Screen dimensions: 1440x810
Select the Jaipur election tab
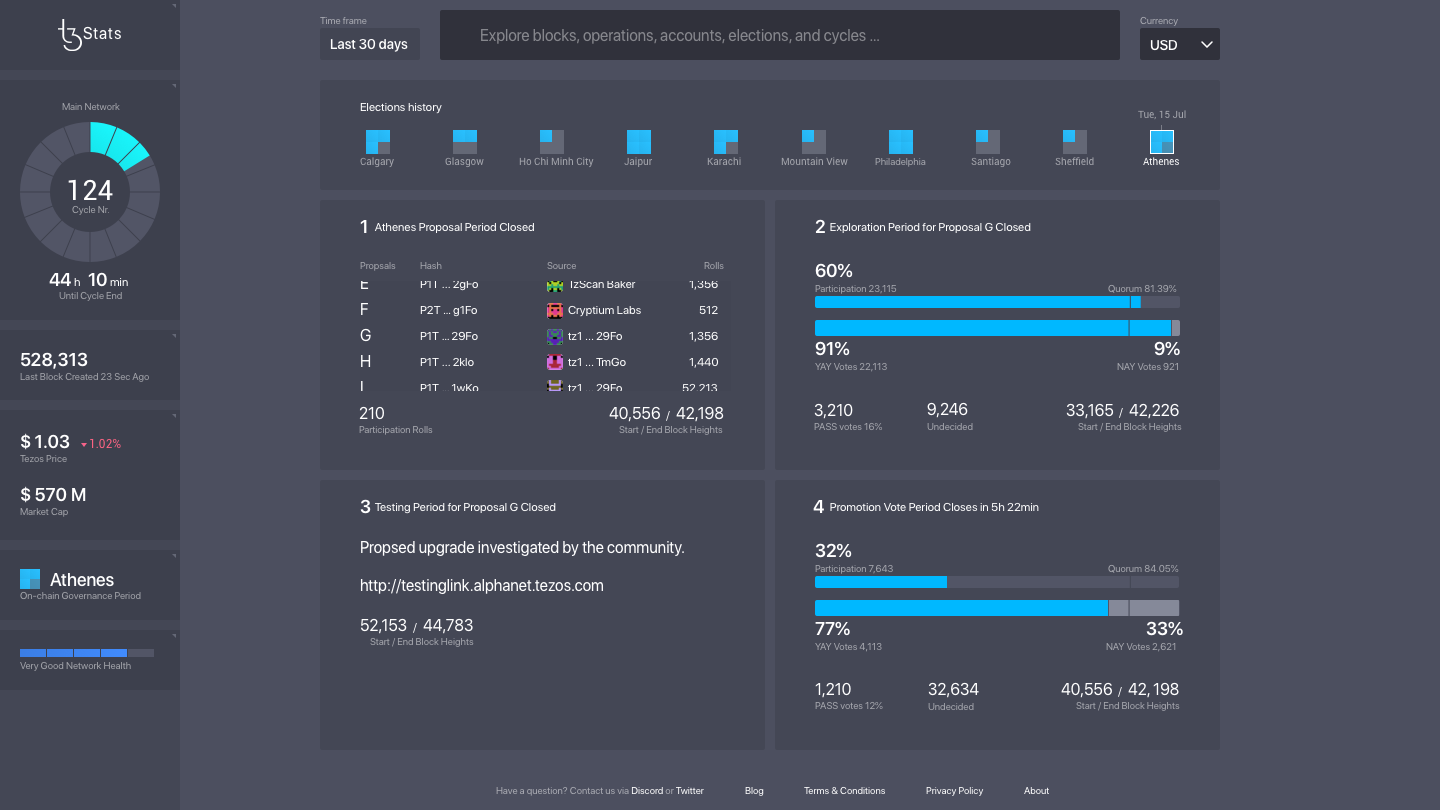coord(637,141)
